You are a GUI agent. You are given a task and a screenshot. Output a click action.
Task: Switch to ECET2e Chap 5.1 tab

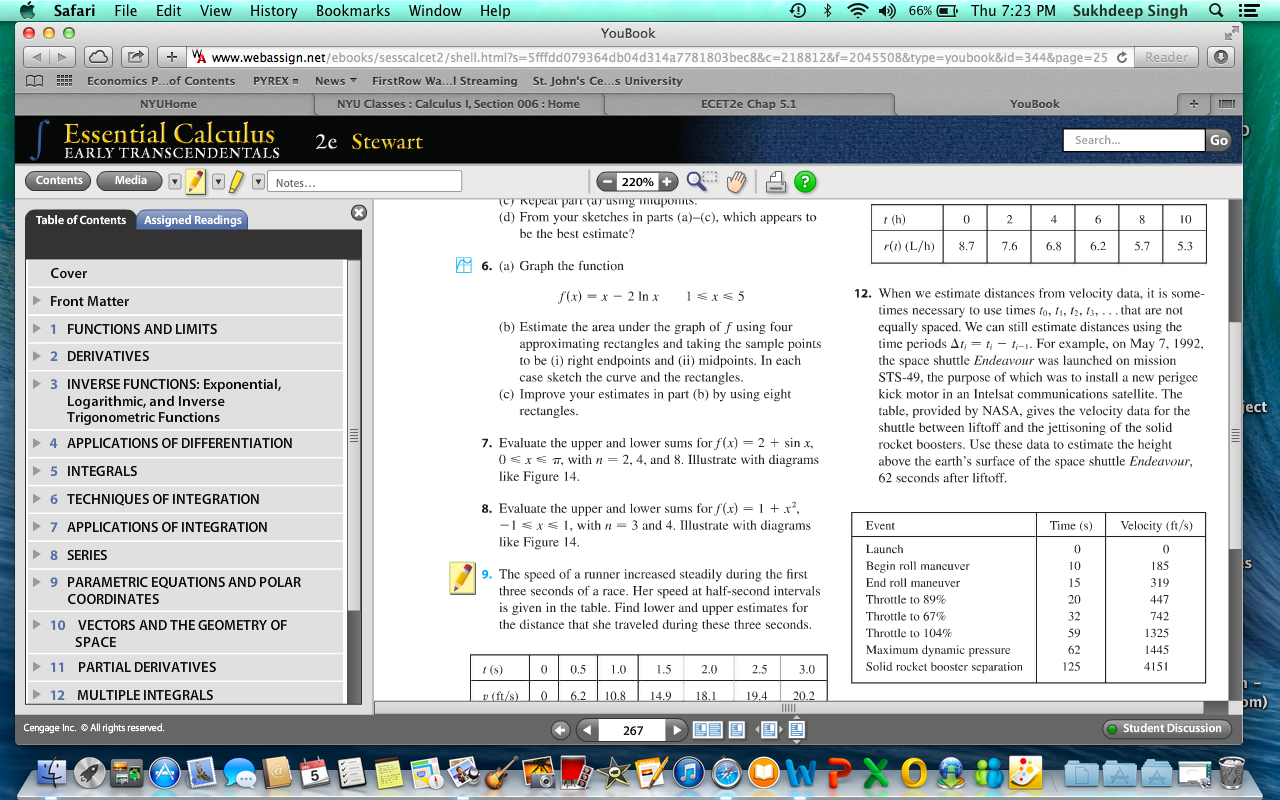click(x=749, y=104)
